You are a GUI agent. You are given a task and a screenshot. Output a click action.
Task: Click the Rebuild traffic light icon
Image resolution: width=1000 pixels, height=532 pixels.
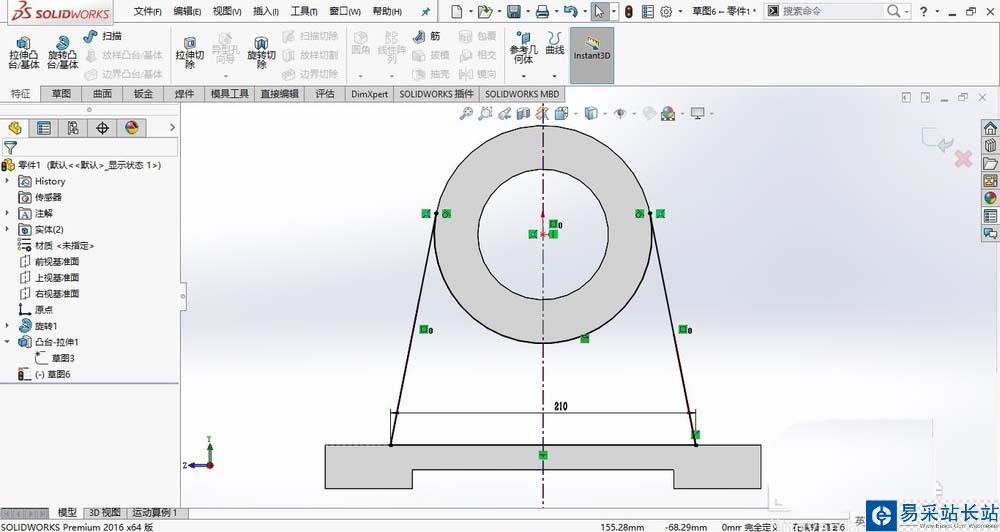(x=628, y=11)
